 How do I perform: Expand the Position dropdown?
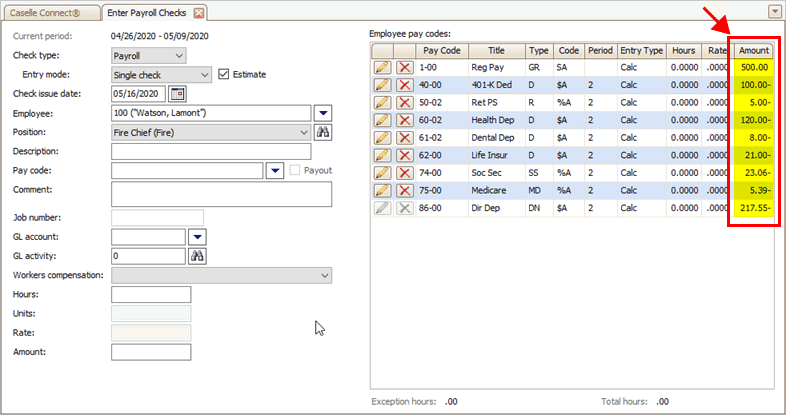[304, 133]
